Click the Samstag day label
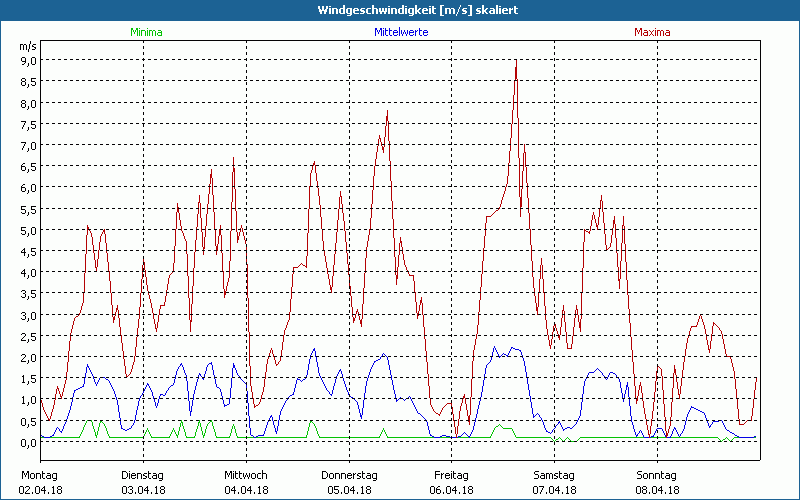Viewport: 800px width, 500px height. pos(554,475)
